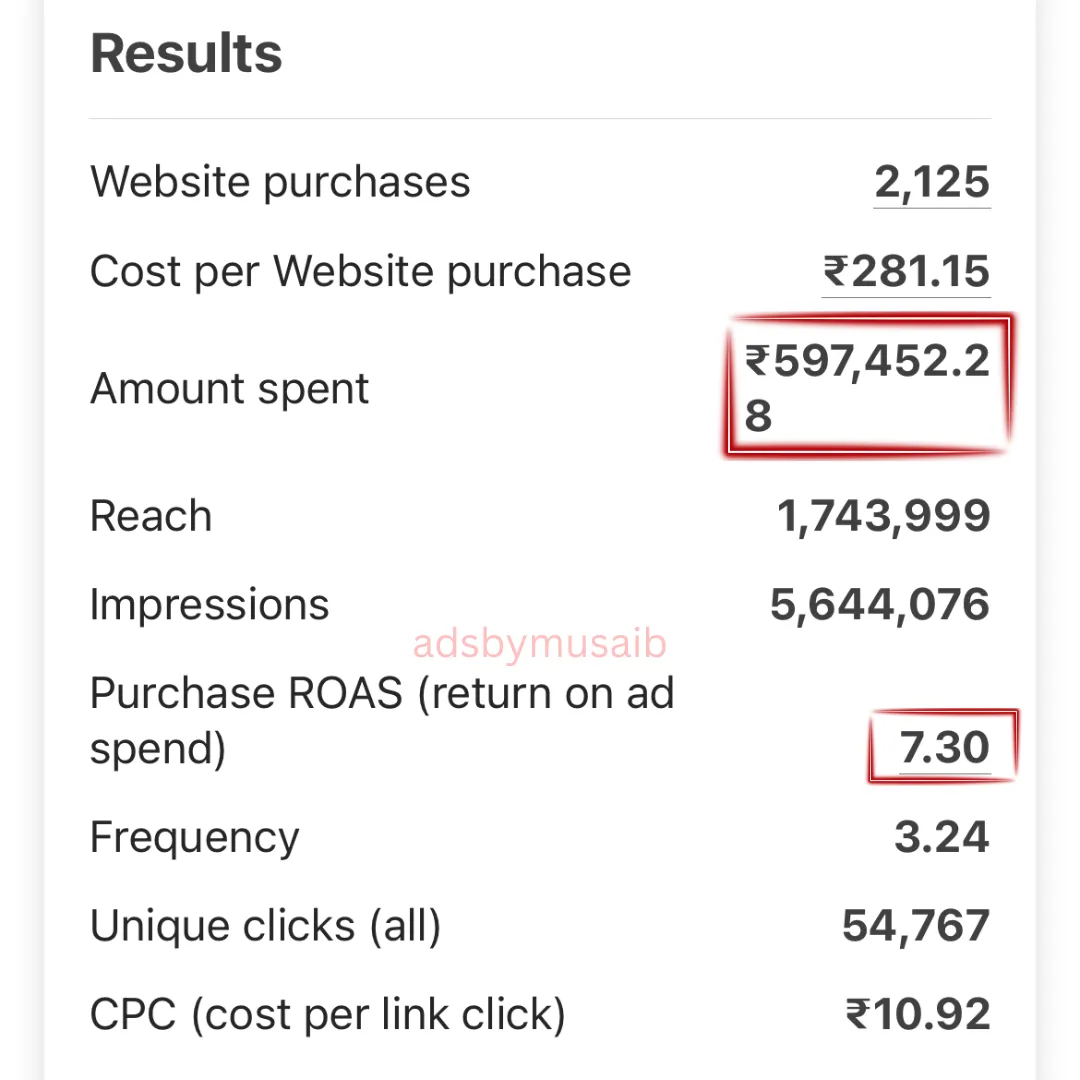The height and width of the screenshot is (1080, 1080).
Task: Select the Amount spent value ₹597,452.28
Action: (x=866, y=387)
